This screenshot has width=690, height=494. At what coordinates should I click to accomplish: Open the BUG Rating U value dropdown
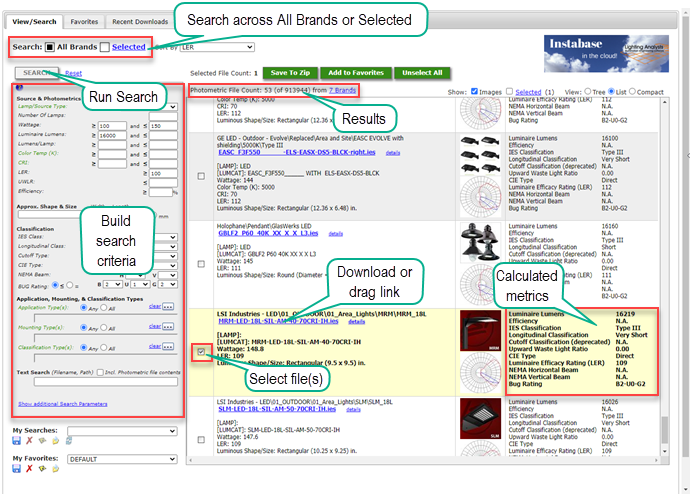(140, 285)
